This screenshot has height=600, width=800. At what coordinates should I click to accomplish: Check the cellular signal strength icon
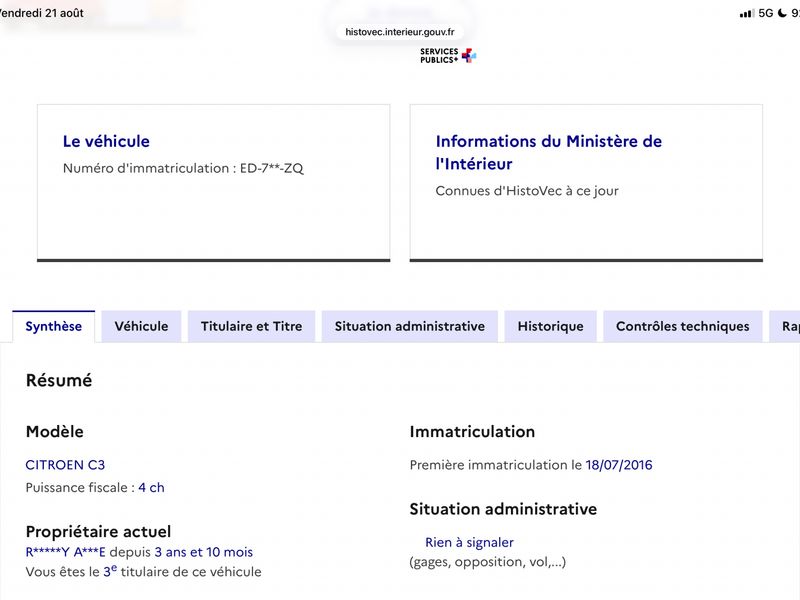click(746, 14)
